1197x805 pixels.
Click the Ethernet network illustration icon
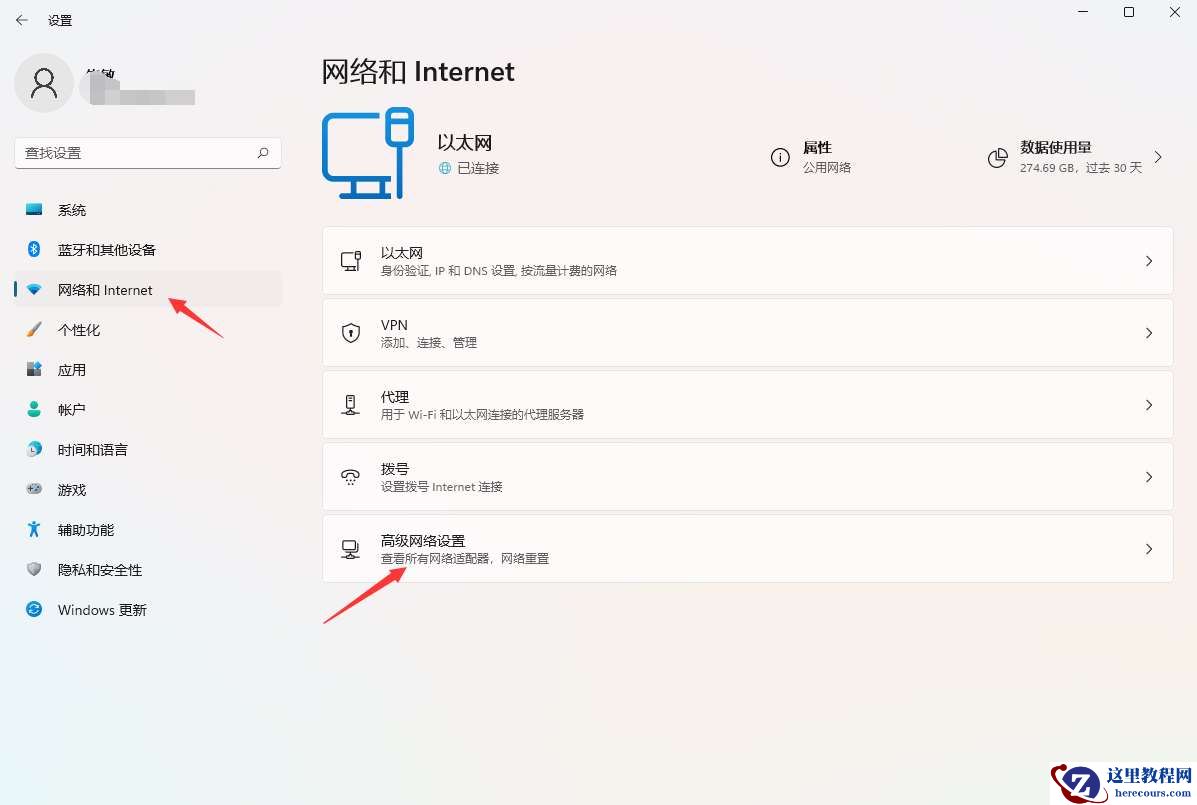tap(368, 153)
